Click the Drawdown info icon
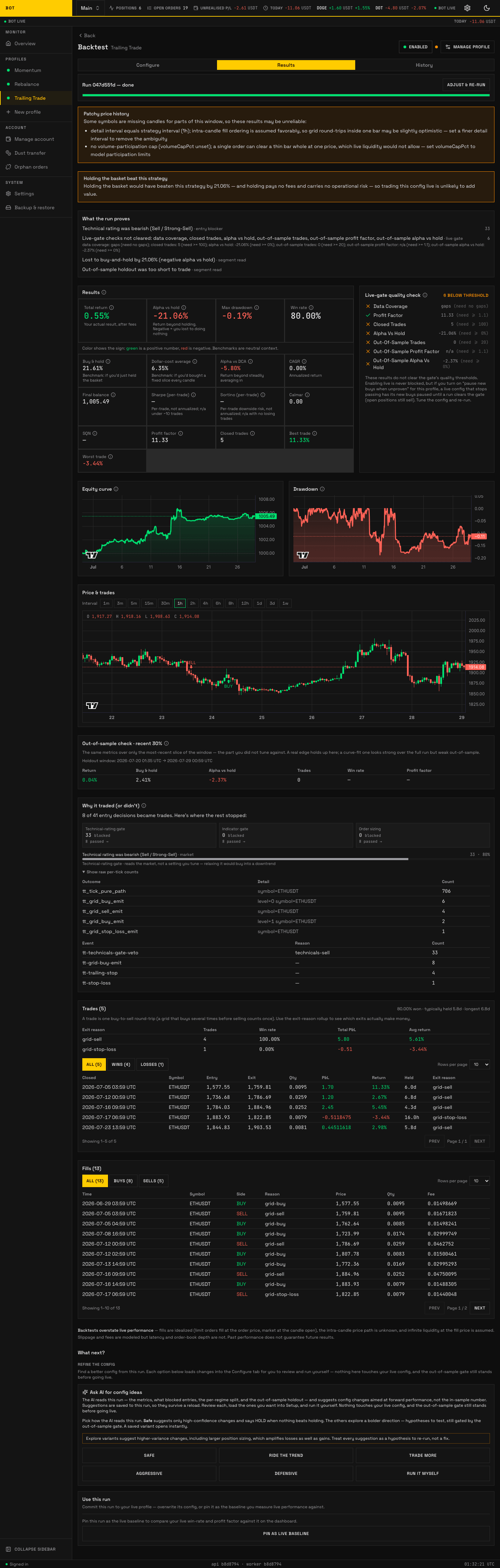 click(322, 489)
